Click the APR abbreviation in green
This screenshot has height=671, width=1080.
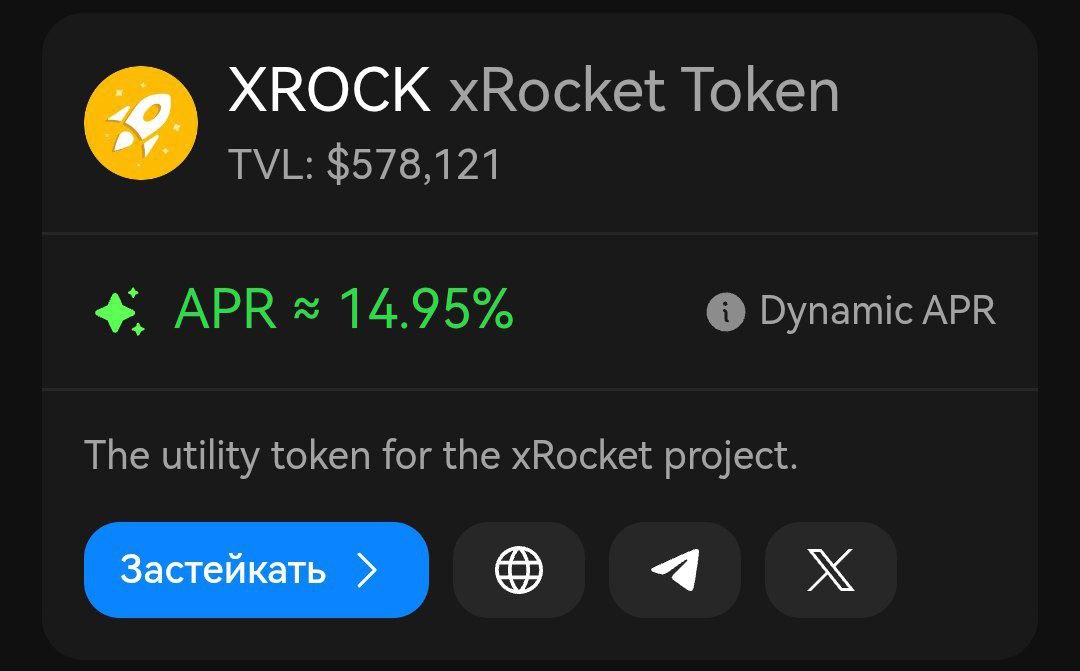tap(225, 309)
